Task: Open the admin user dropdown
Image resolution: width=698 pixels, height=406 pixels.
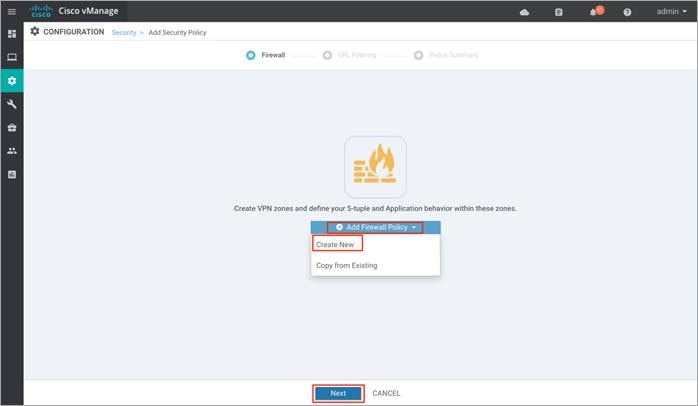Action: coord(672,12)
